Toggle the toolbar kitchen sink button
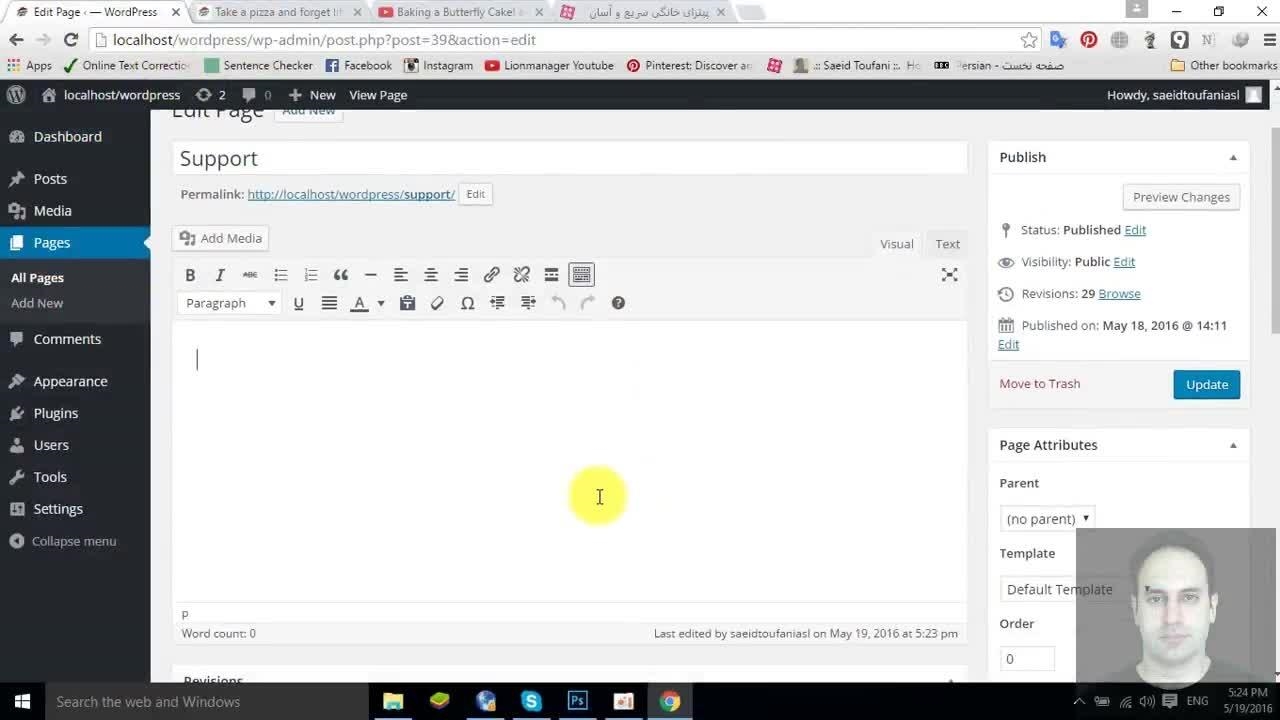Viewport: 1280px width, 720px height. click(581, 275)
